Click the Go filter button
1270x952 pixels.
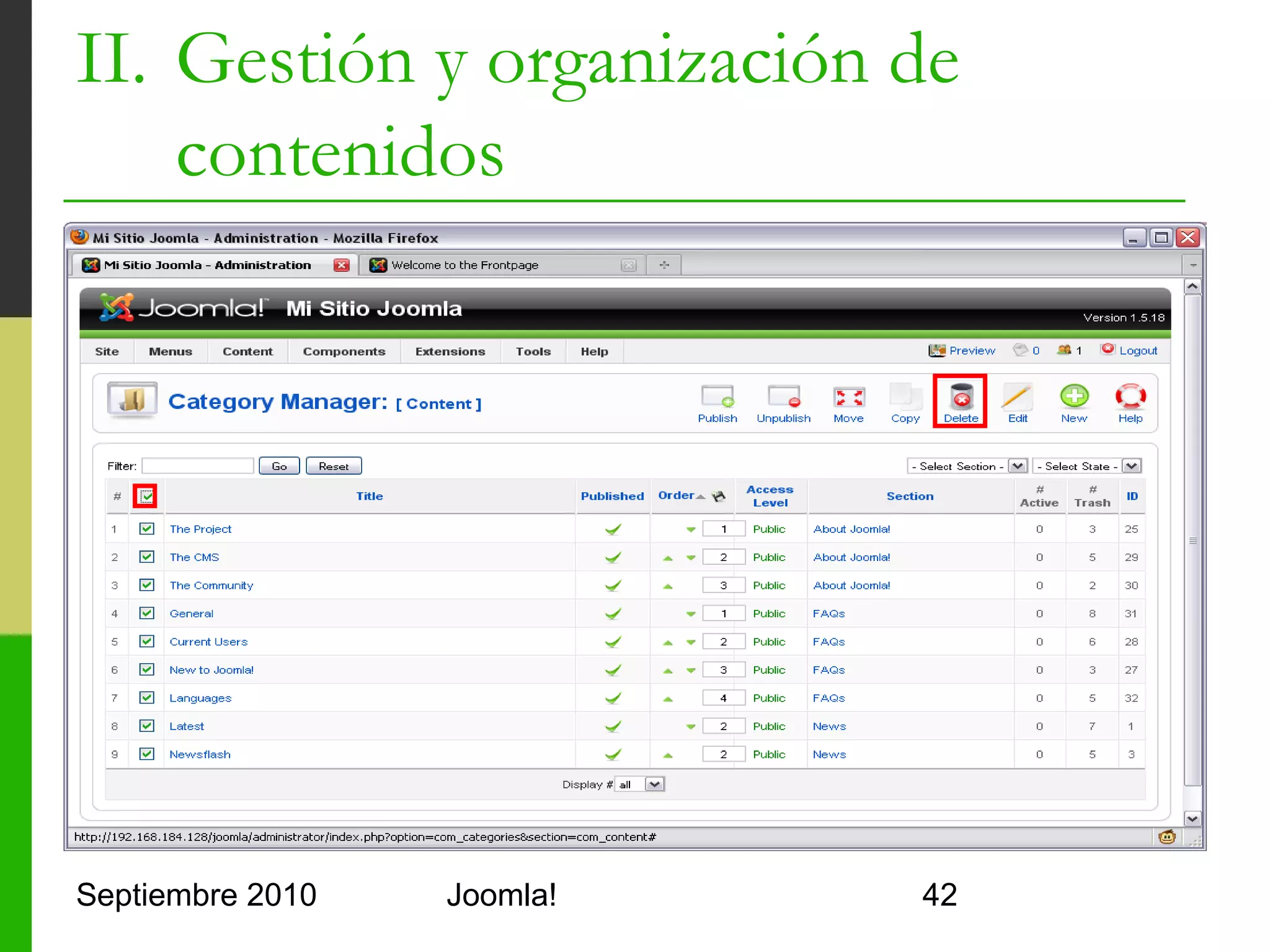point(279,466)
